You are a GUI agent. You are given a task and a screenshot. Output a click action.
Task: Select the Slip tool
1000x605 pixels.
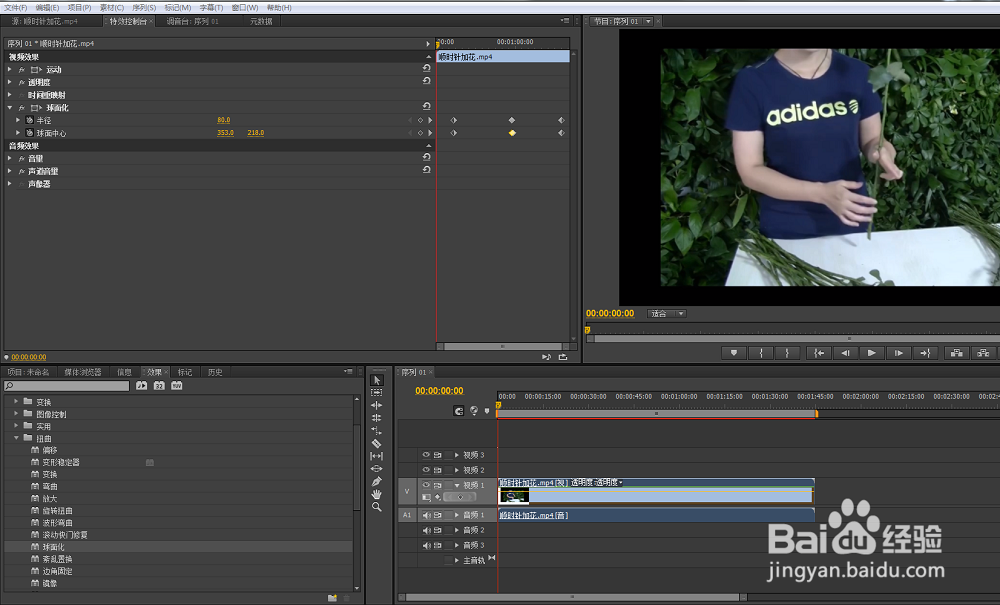[x=376, y=456]
